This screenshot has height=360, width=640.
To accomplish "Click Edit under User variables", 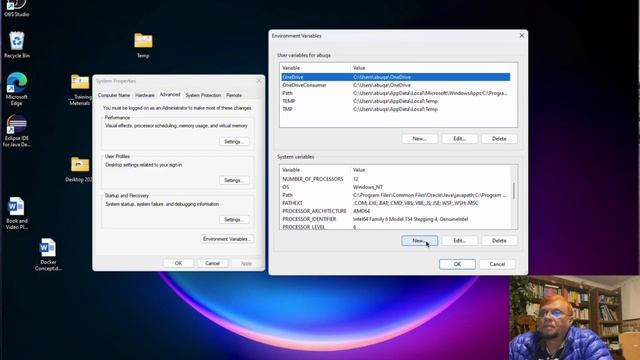I will coord(459,139).
